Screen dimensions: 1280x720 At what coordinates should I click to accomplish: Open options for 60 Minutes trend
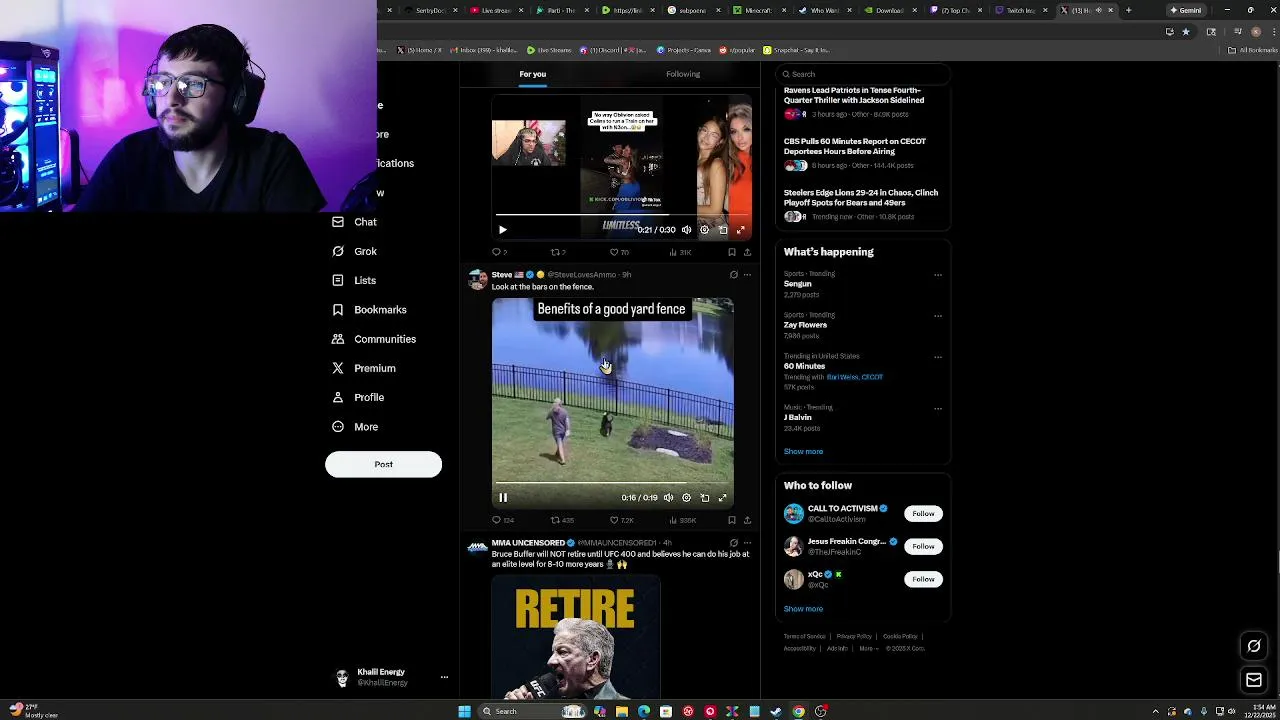(x=938, y=357)
